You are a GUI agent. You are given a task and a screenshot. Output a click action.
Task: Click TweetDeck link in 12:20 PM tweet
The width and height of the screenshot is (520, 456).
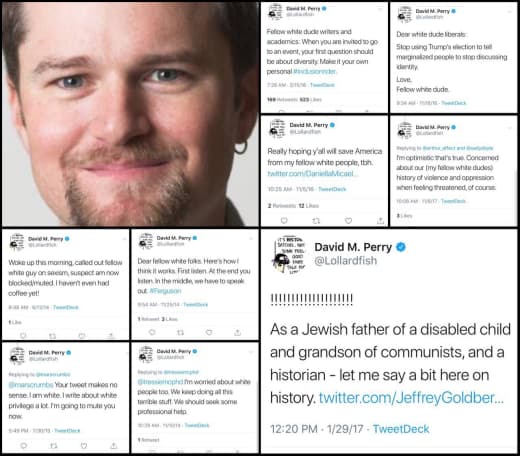click(x=401, y=429)
